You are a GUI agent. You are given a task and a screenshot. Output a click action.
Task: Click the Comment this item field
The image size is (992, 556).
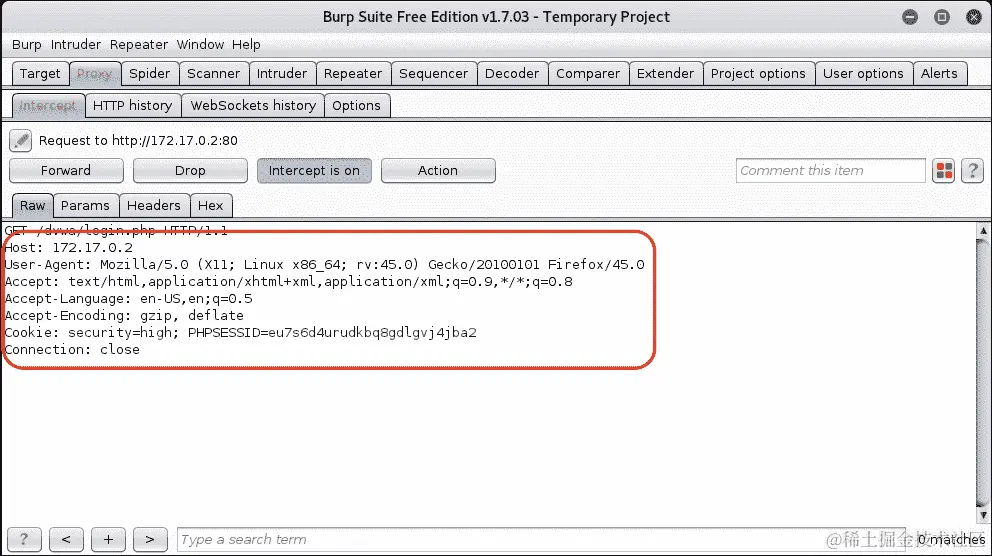pyautogui.click(x=830, y=171)
